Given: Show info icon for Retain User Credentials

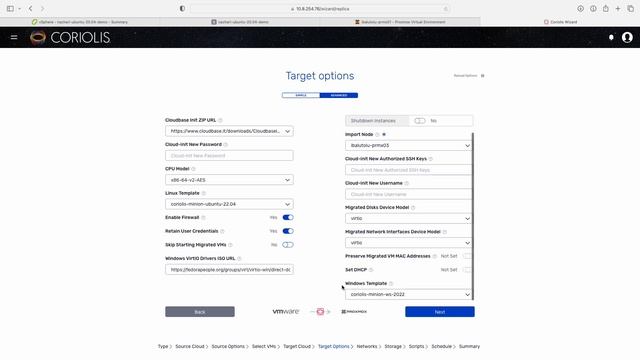Looking at the screenshot, I should [x=222, y=231].
